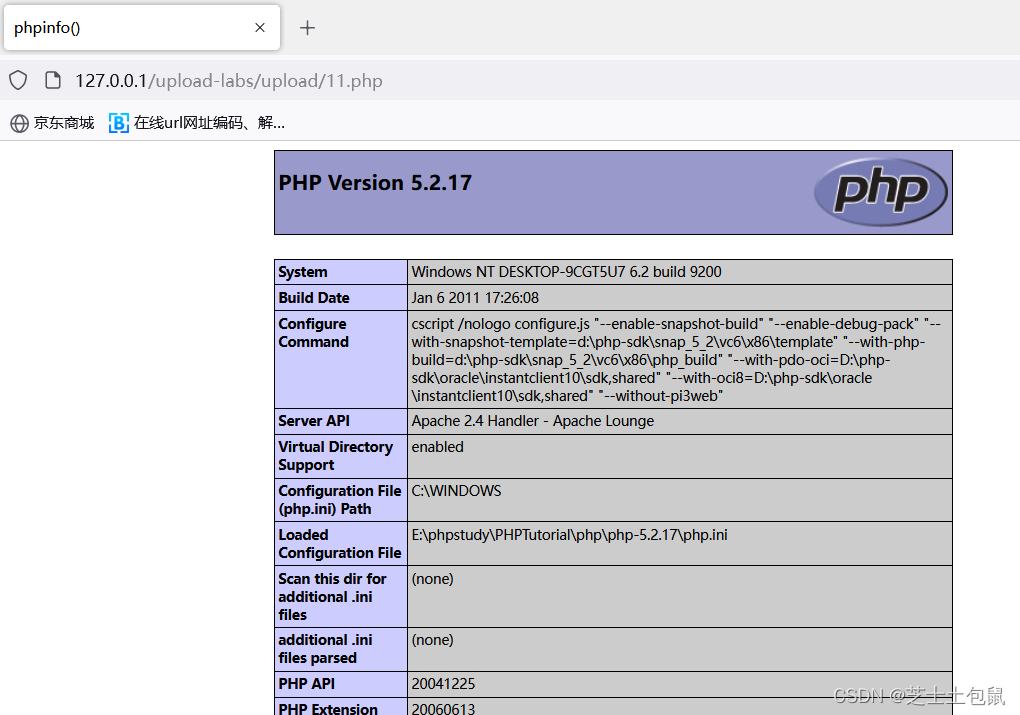Screen dimensions: 1020x715
Task: Close the phpinfo() tab
Action: (260, 27)
